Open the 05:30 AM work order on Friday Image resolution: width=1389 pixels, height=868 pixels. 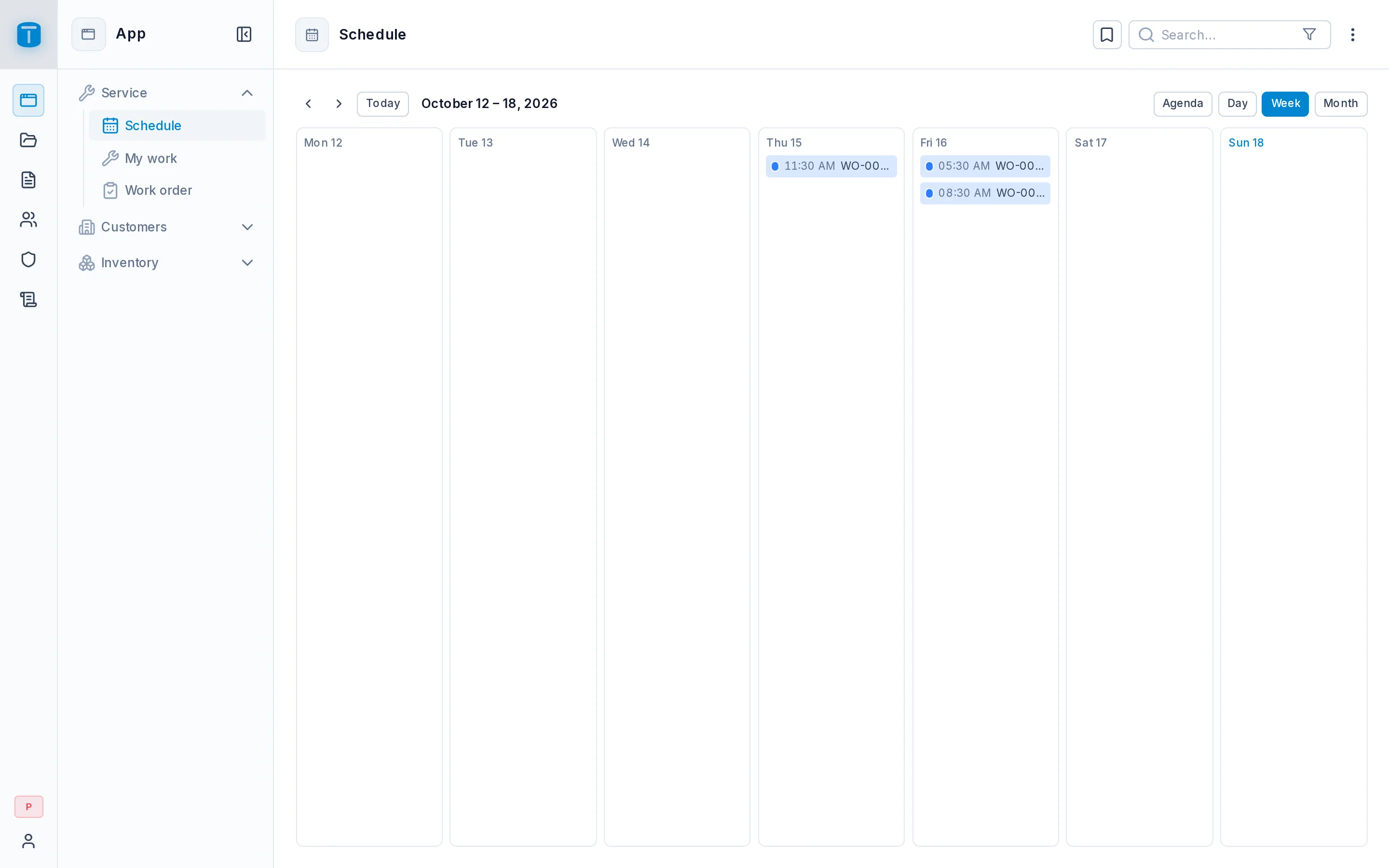tap(985, 166)
